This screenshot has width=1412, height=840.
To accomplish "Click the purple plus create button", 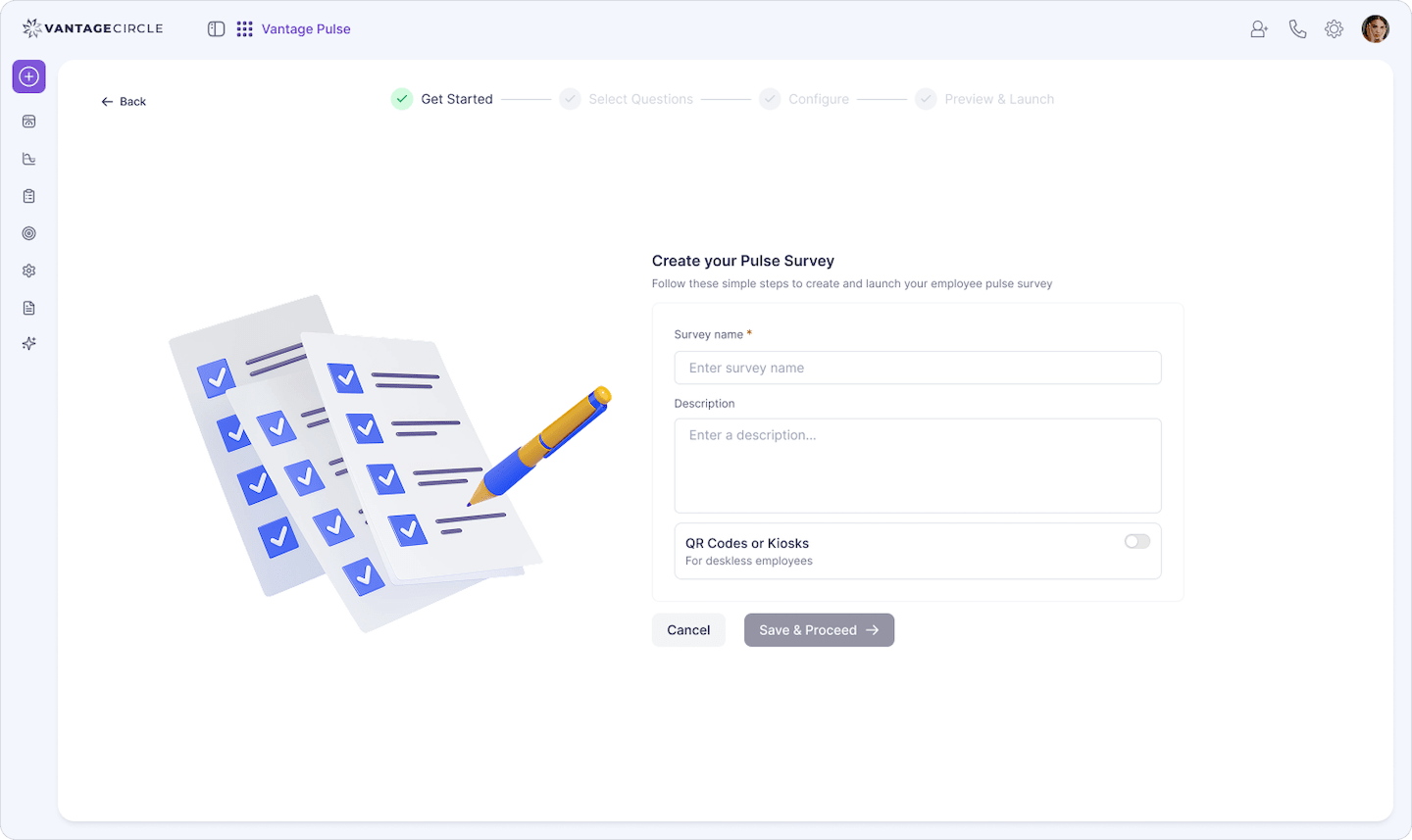I will [28, 76].
